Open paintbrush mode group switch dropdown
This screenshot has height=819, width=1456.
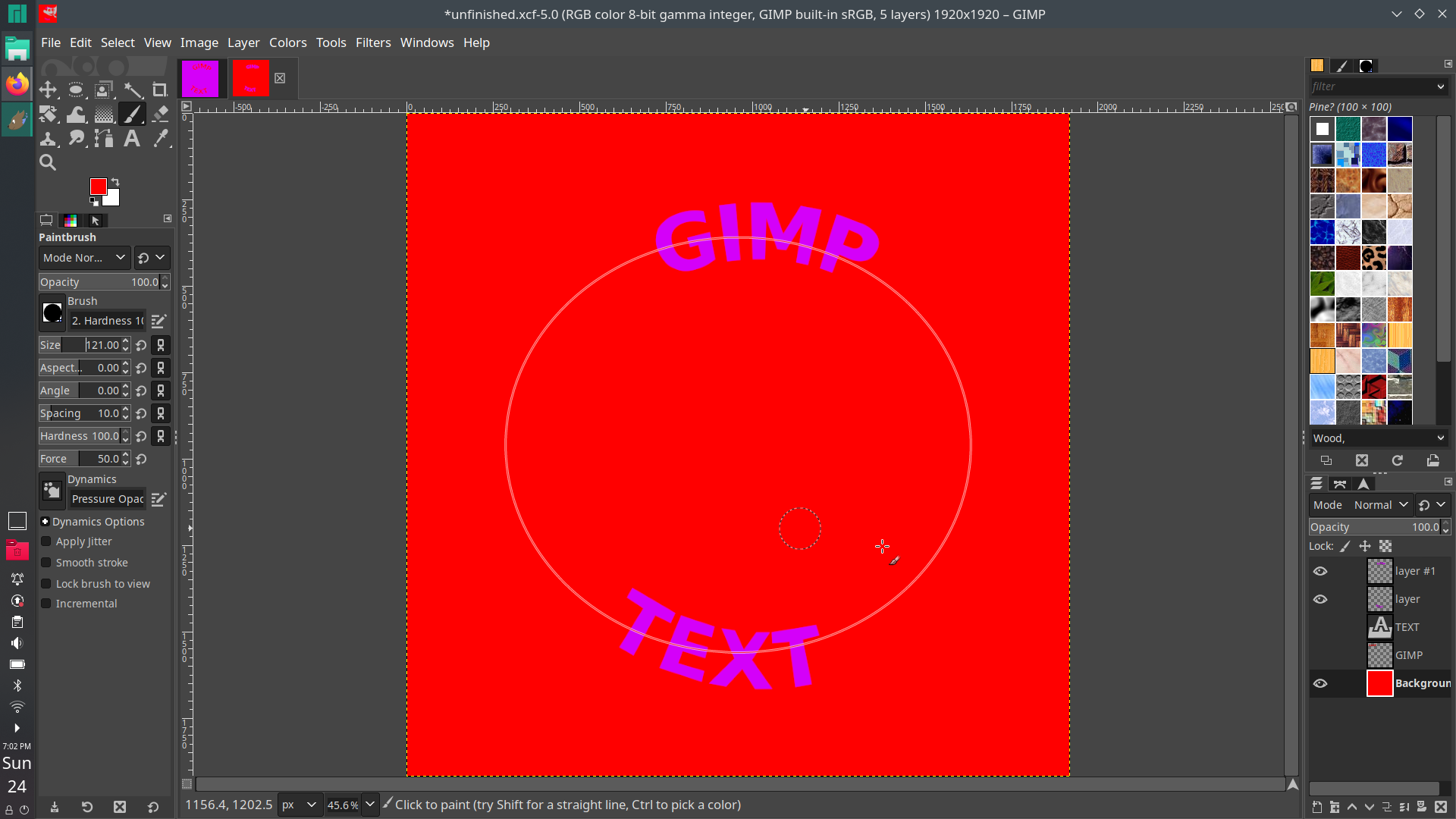click(152, 258)
